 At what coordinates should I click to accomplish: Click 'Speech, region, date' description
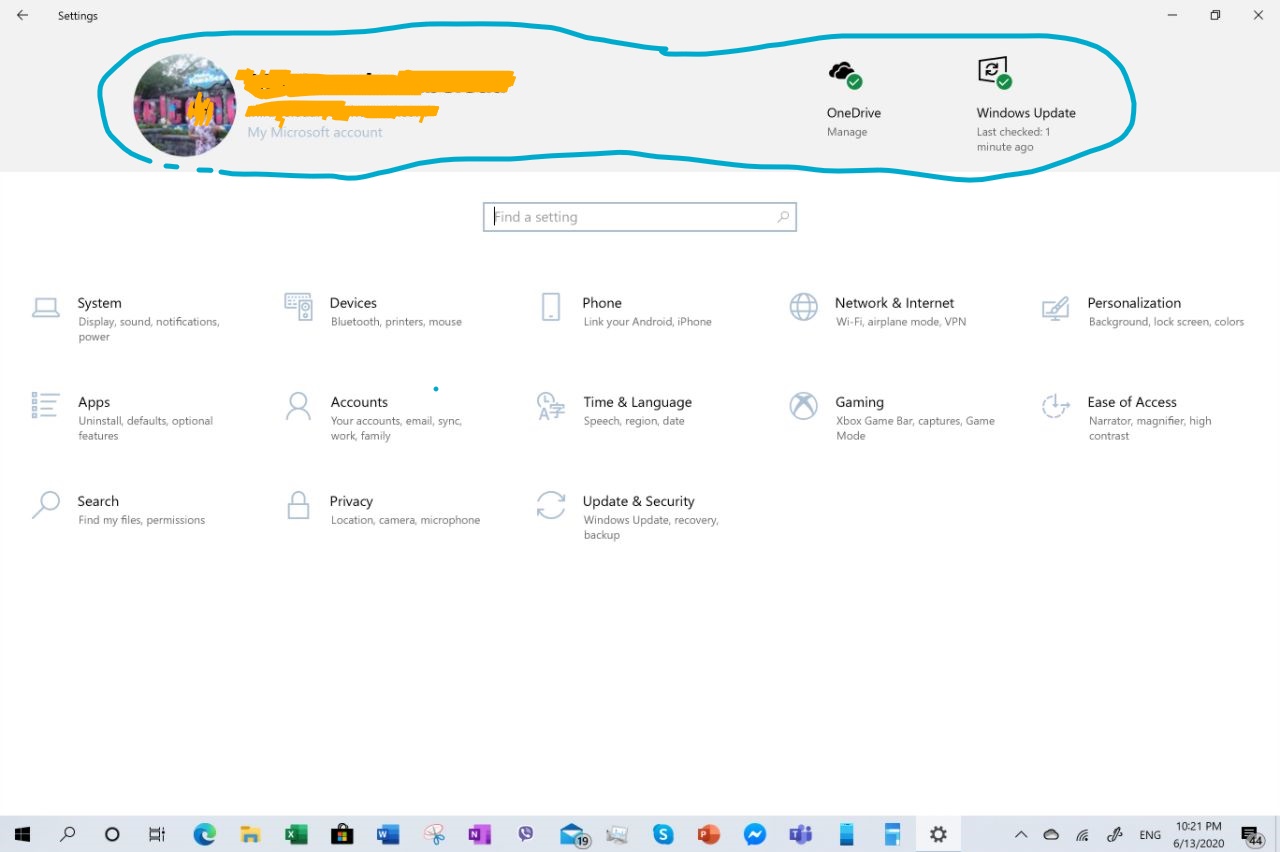(x=634, y=421)
